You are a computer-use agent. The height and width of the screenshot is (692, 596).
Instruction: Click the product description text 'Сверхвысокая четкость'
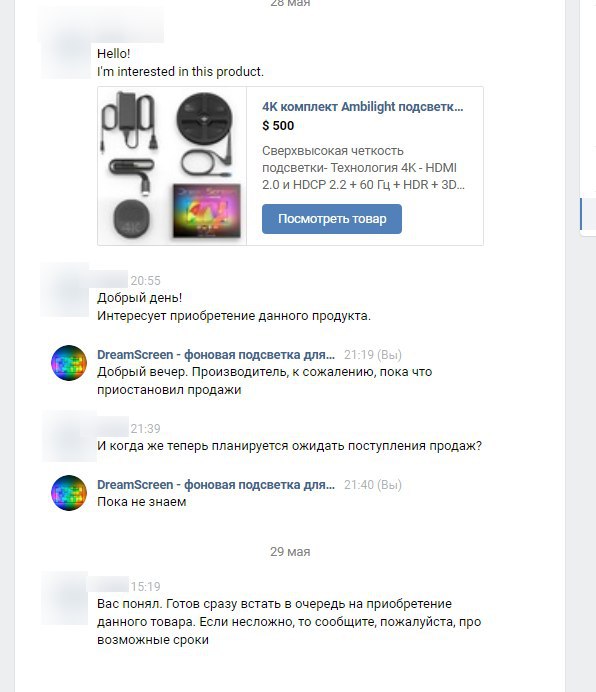tap(333, 151)
